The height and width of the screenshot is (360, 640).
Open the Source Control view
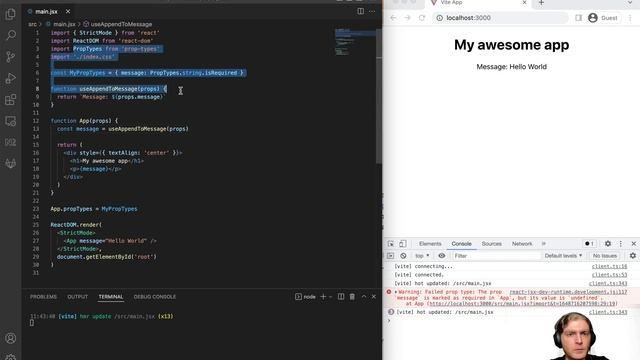point(11,57)
